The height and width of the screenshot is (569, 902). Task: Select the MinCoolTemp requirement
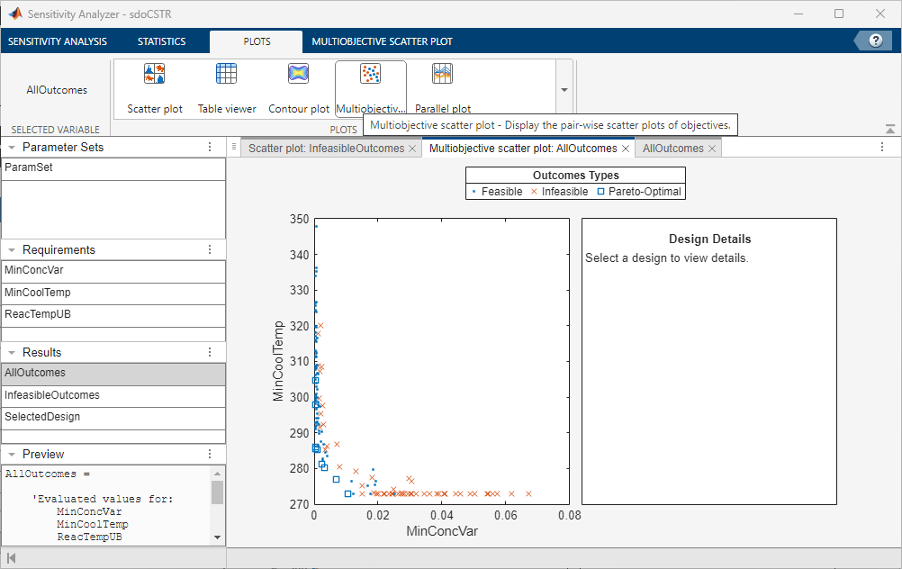pyautogui.click(x=37, y=293)
